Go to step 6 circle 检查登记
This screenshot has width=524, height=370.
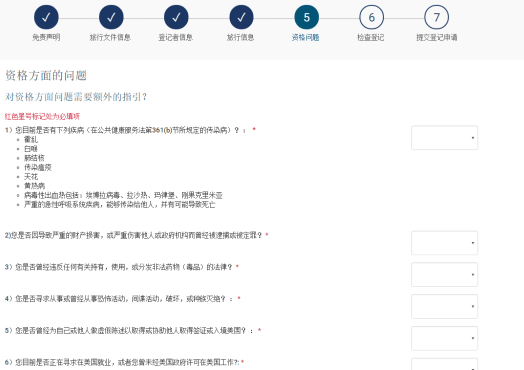(371, 17)
